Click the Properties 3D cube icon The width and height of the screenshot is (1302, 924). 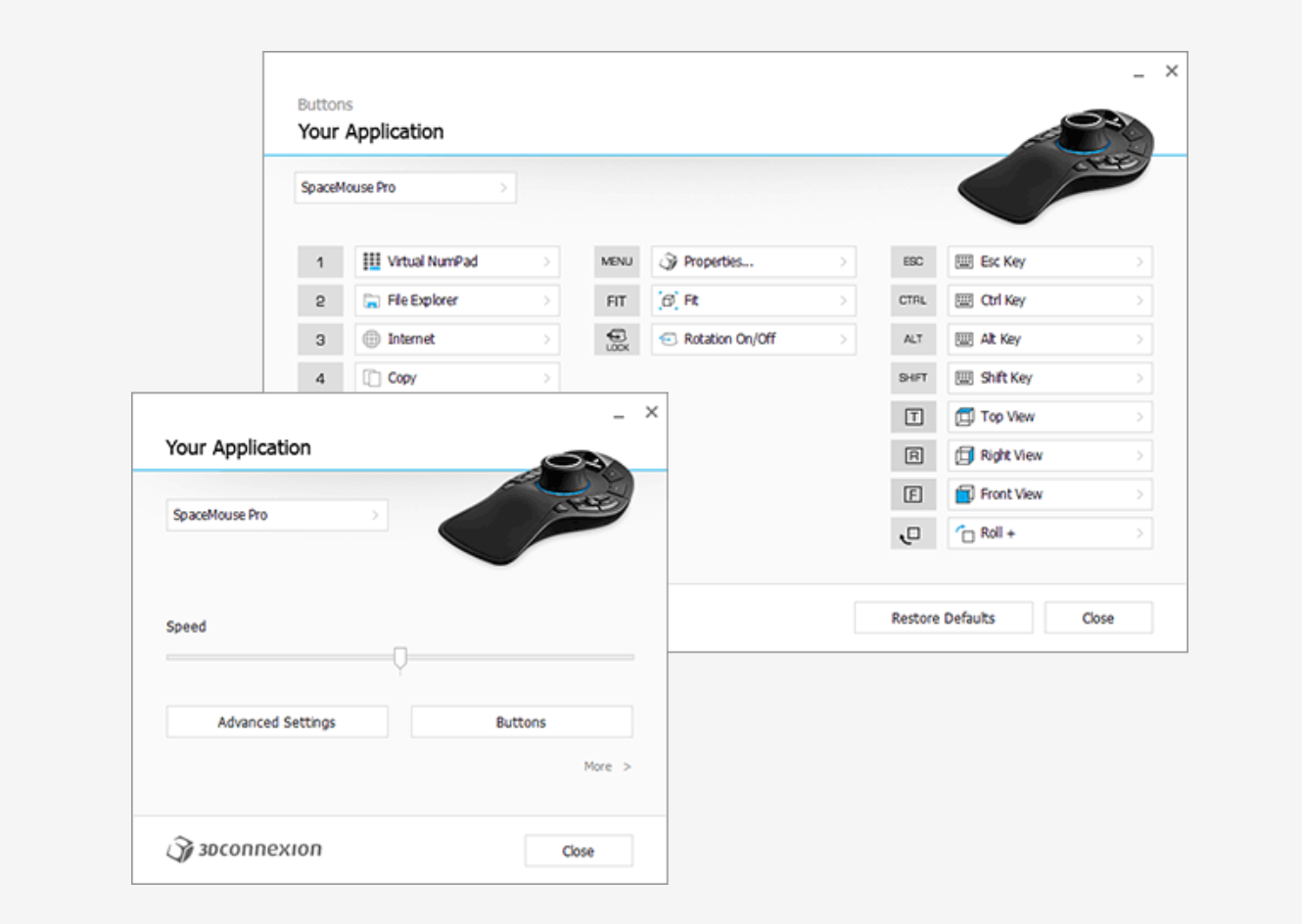(x=669, y=261)
